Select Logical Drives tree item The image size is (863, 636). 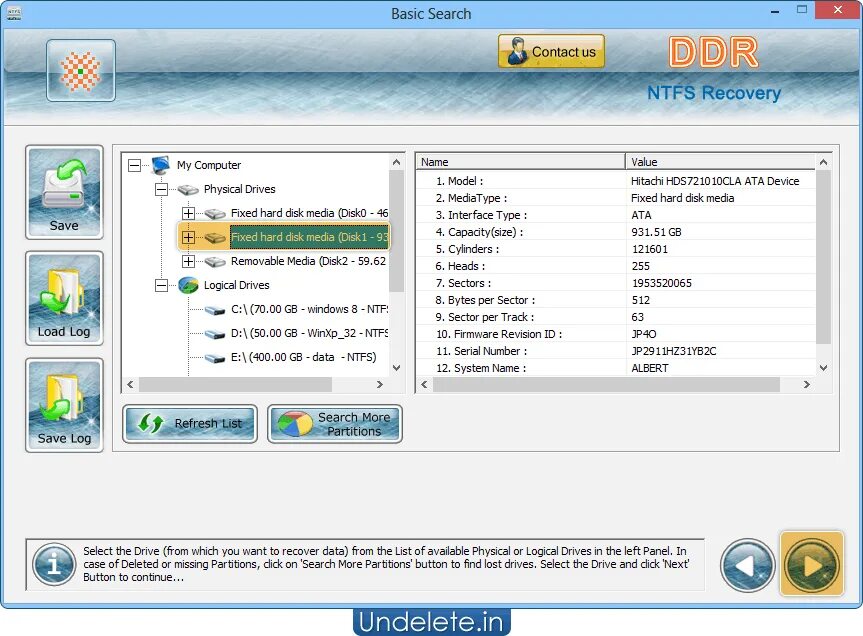[237, 285]
